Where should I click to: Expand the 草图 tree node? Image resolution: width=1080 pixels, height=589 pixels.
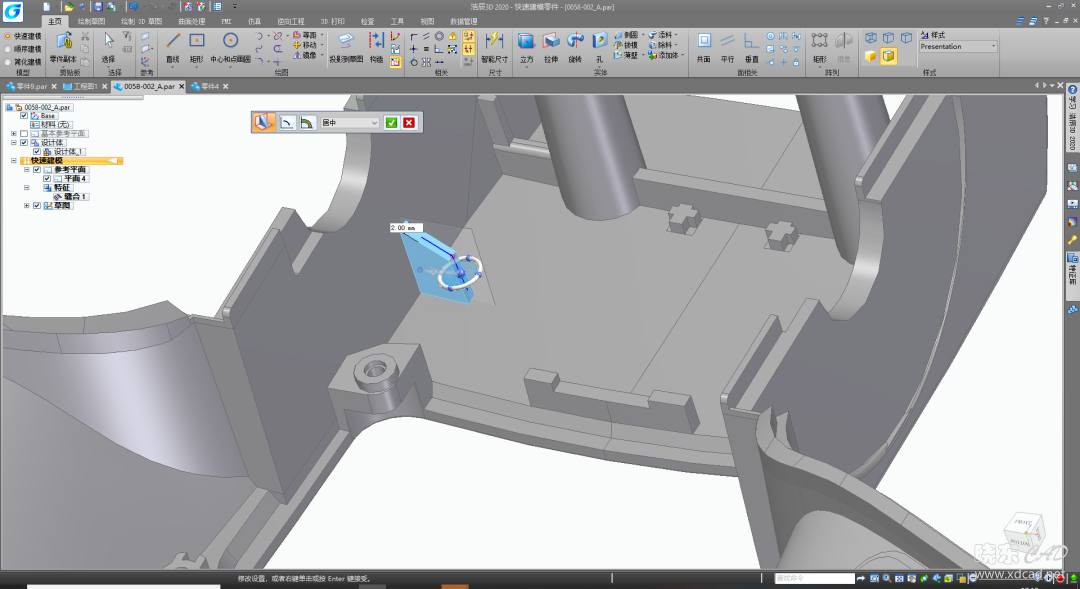coord(26,206)
